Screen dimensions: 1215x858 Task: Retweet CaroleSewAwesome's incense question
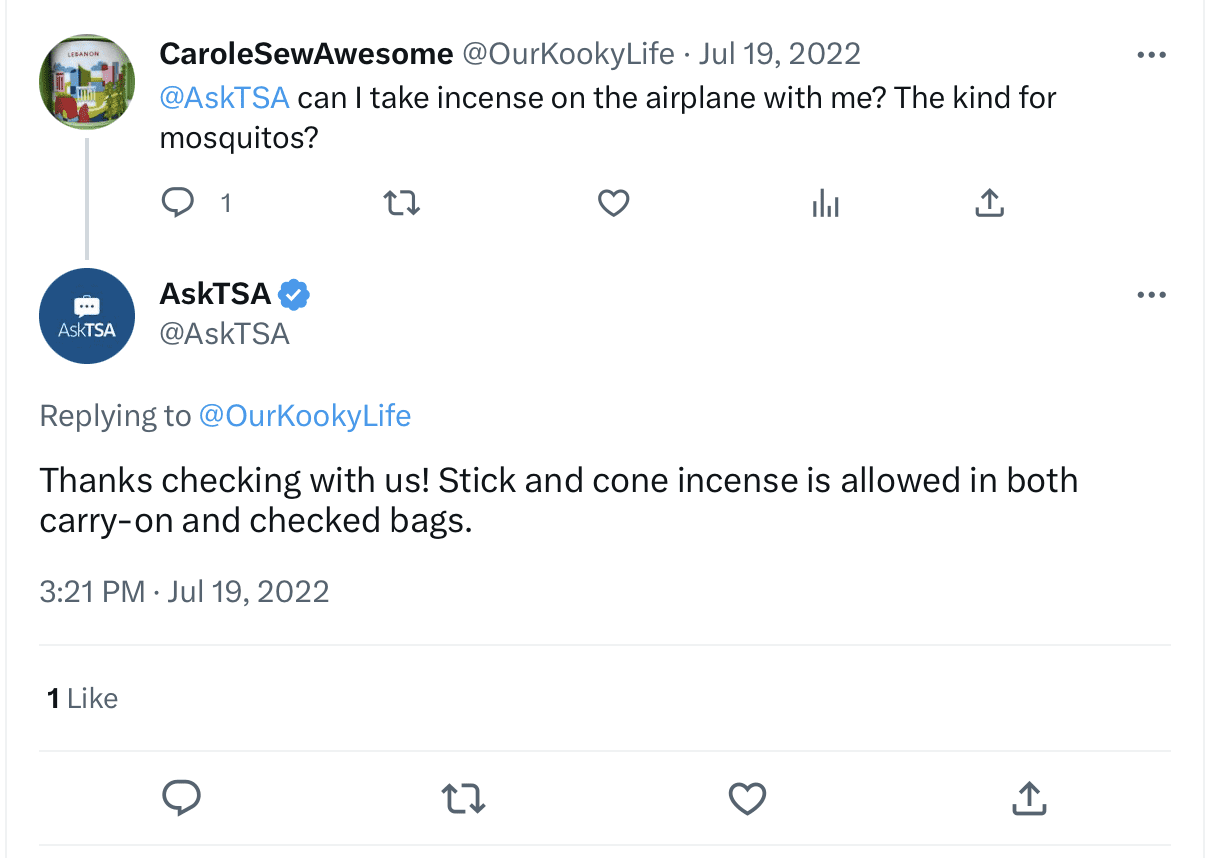(402, 204)
